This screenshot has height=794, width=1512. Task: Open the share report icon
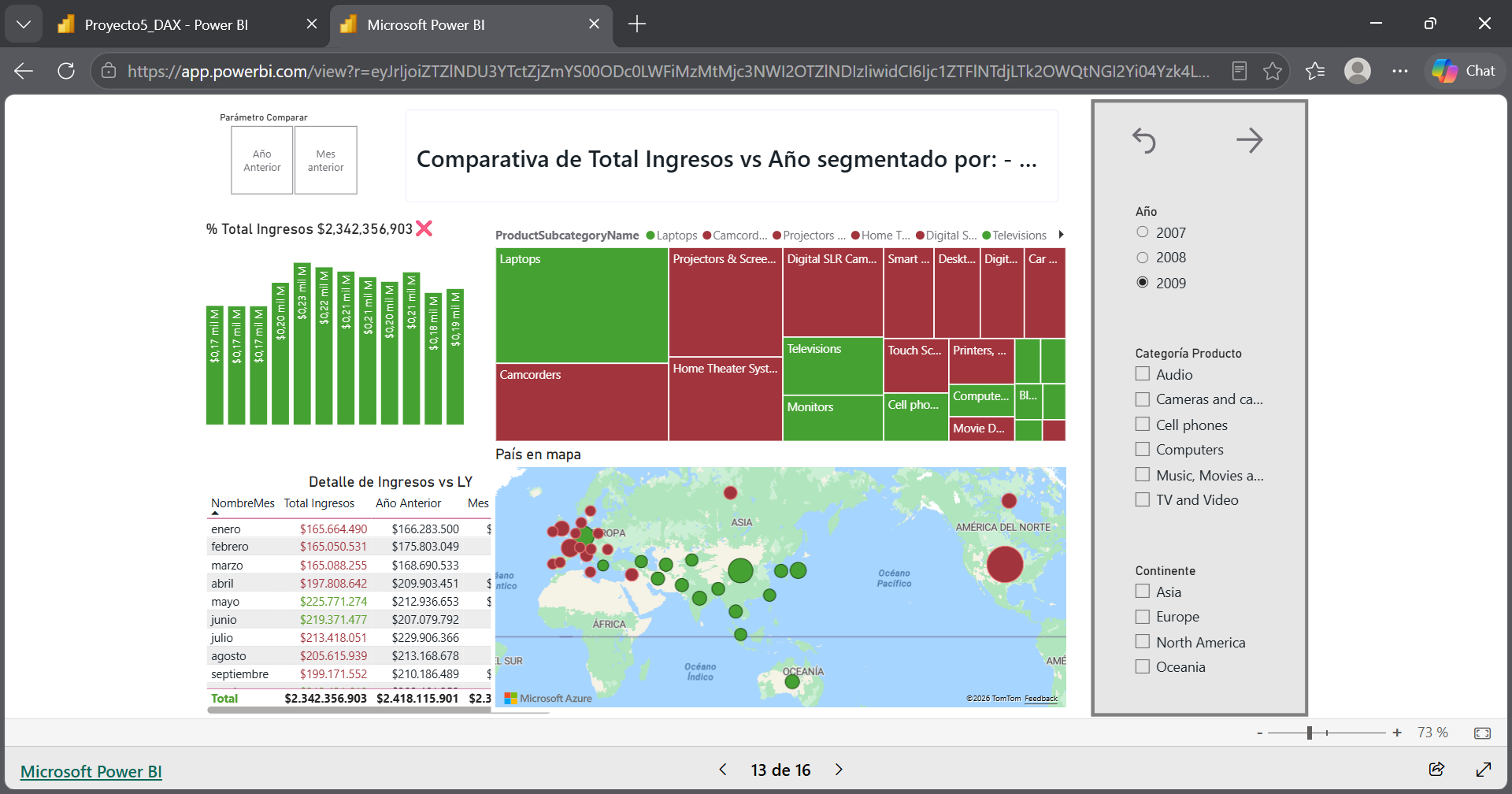pos(1436,769)
